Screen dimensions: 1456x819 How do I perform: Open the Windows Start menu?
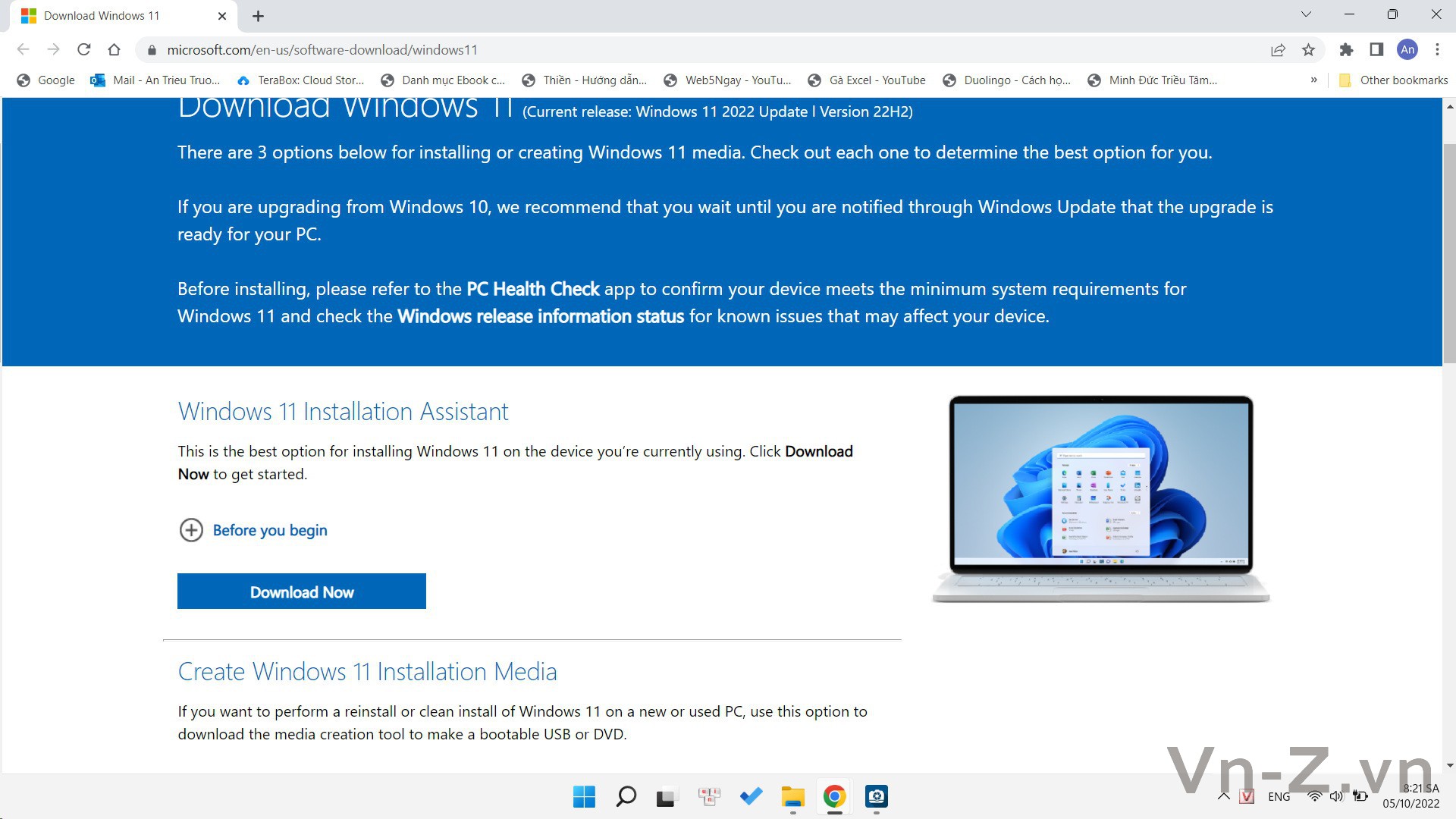pos(584,796)
